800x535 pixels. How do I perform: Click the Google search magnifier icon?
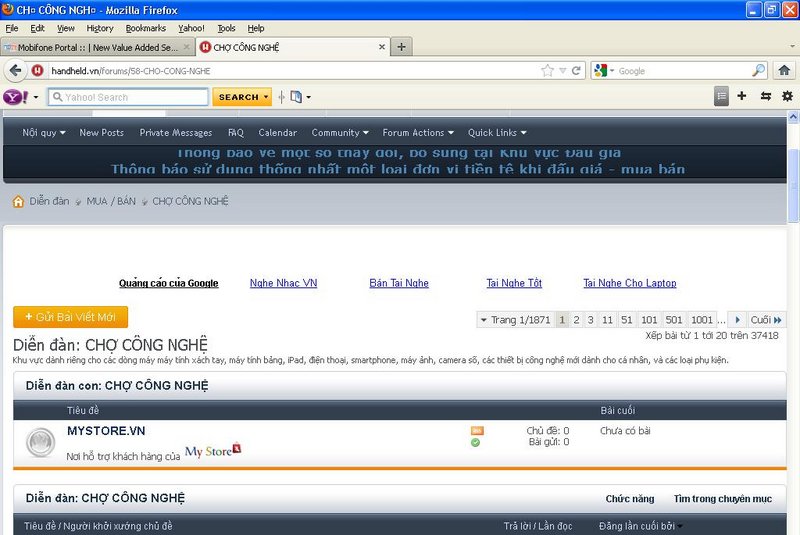pyautogui.click(x=758, y=71)
